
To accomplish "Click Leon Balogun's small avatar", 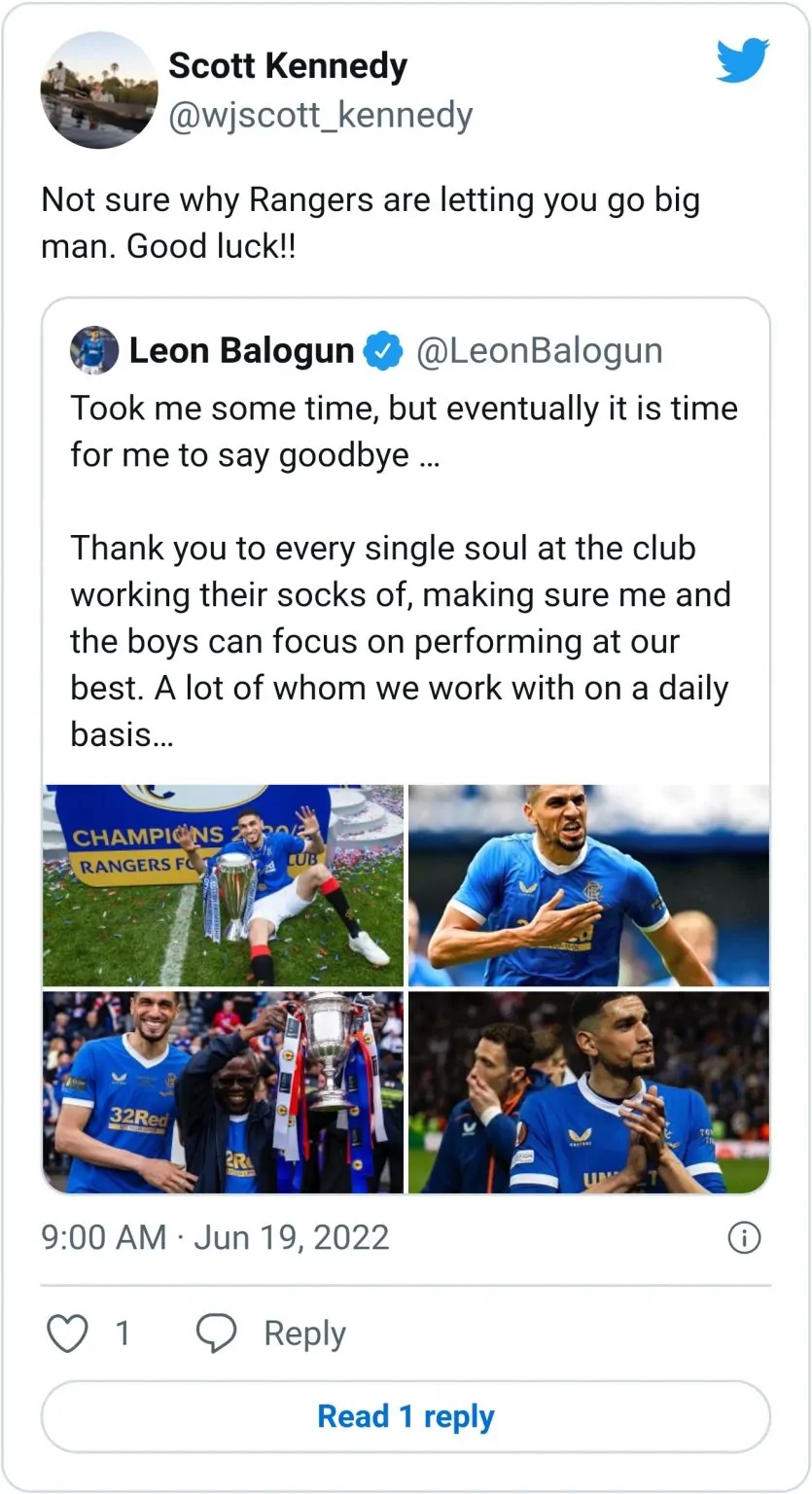I will tap(94, 351).
